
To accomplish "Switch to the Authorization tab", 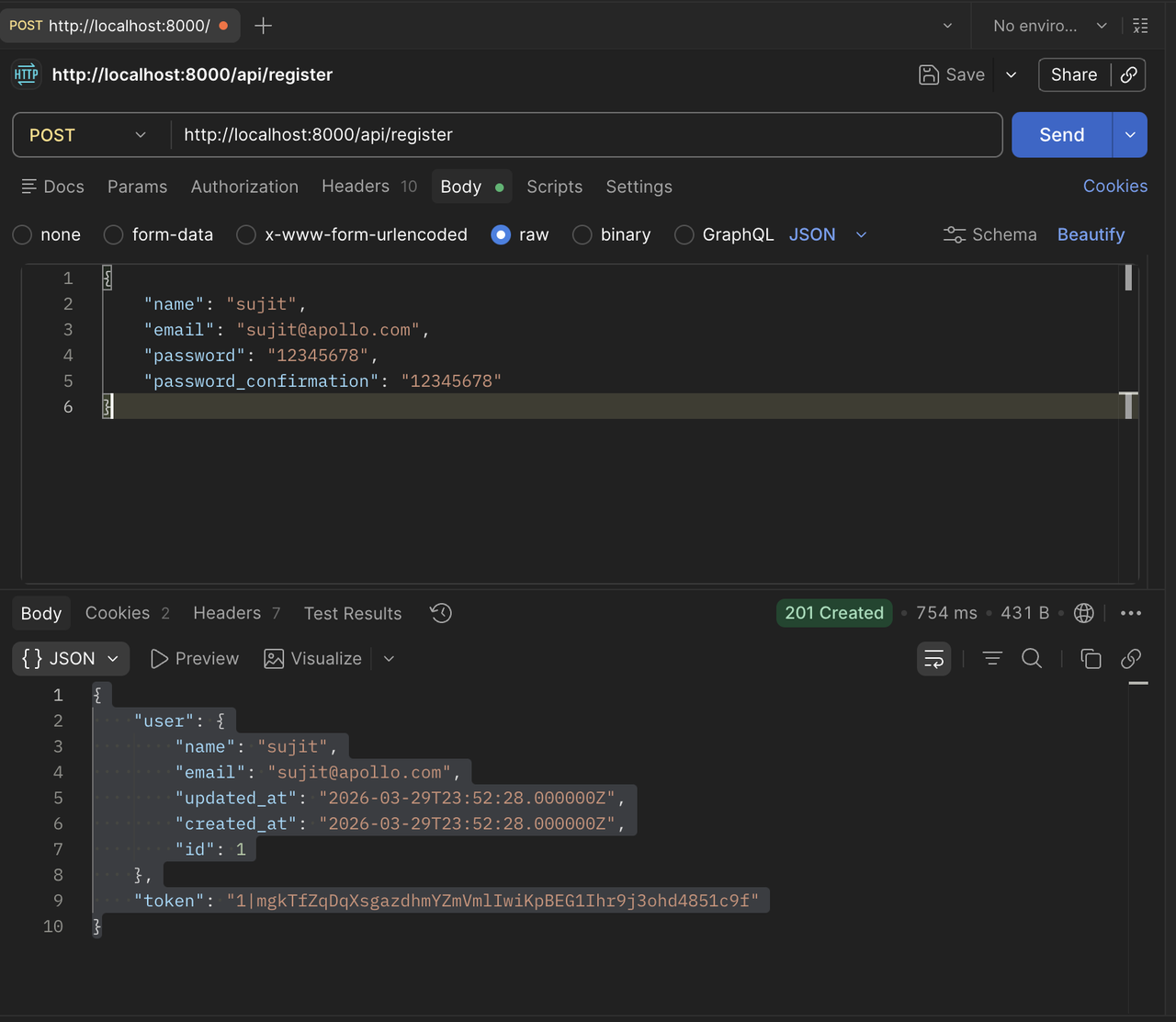I will click(x=244, y=187).
